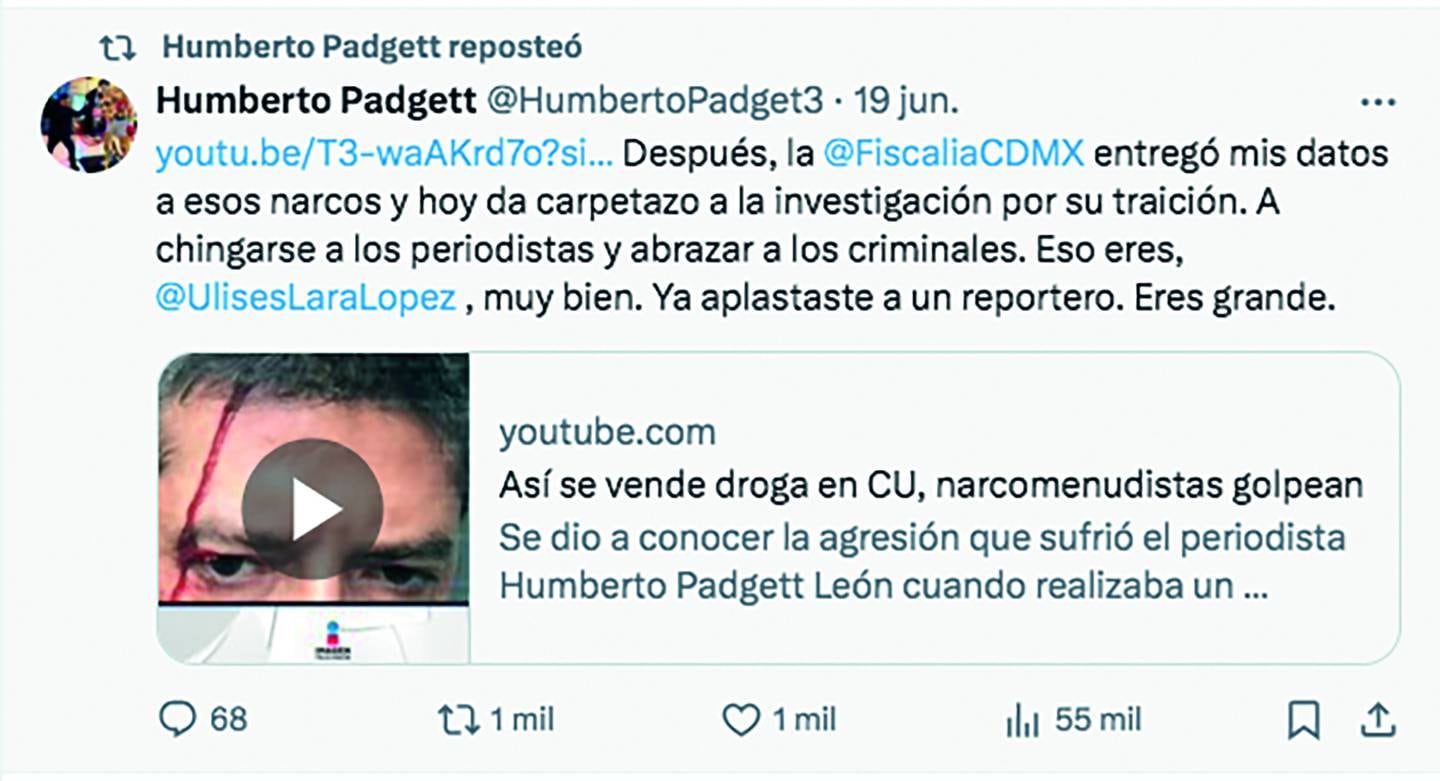Open Humberto Padgett's profile avatar
Screen dimensions: 1440x781
88,125
